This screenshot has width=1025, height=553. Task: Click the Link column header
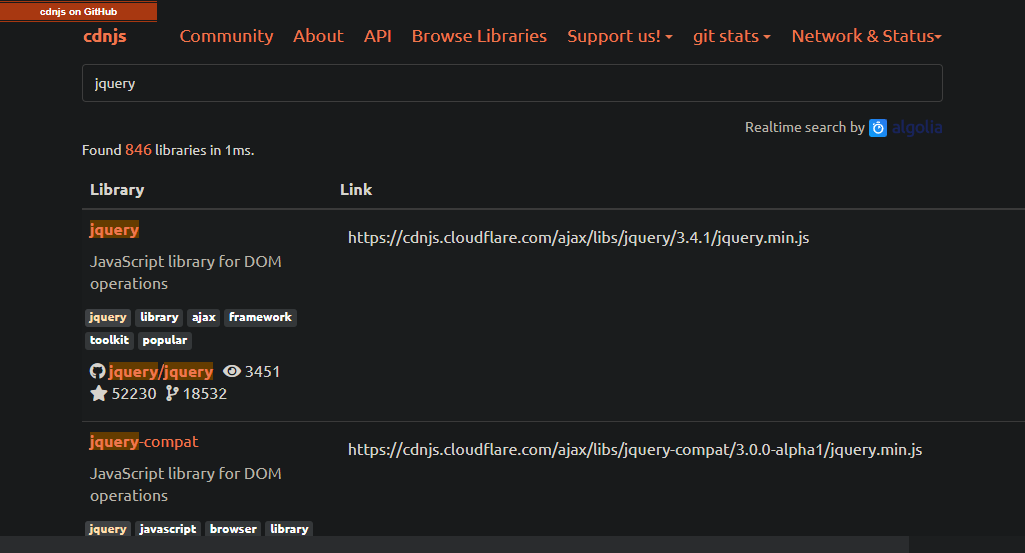click(x=356, y=190)
